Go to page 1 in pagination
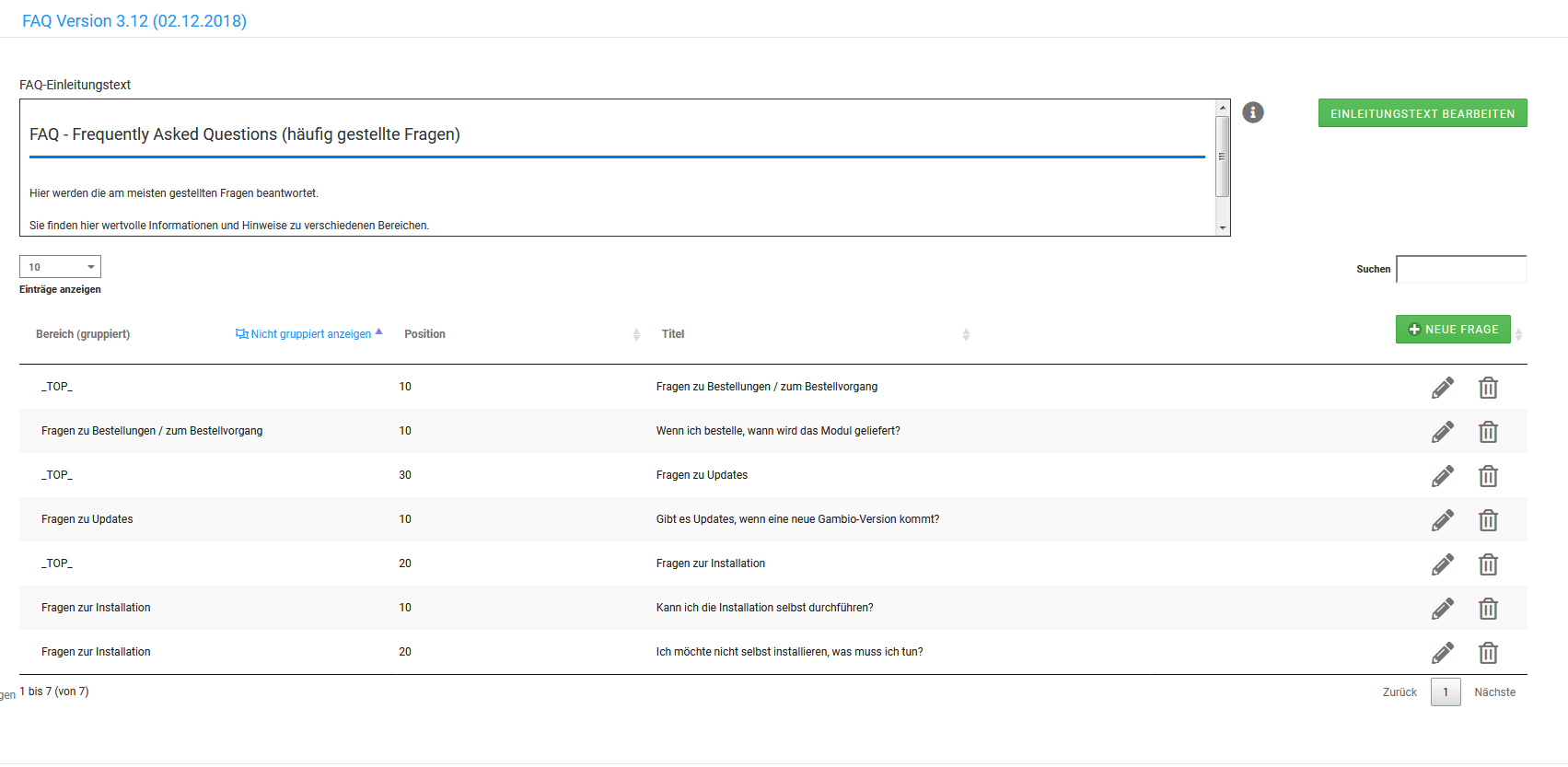 click(x=1446, y=692)
